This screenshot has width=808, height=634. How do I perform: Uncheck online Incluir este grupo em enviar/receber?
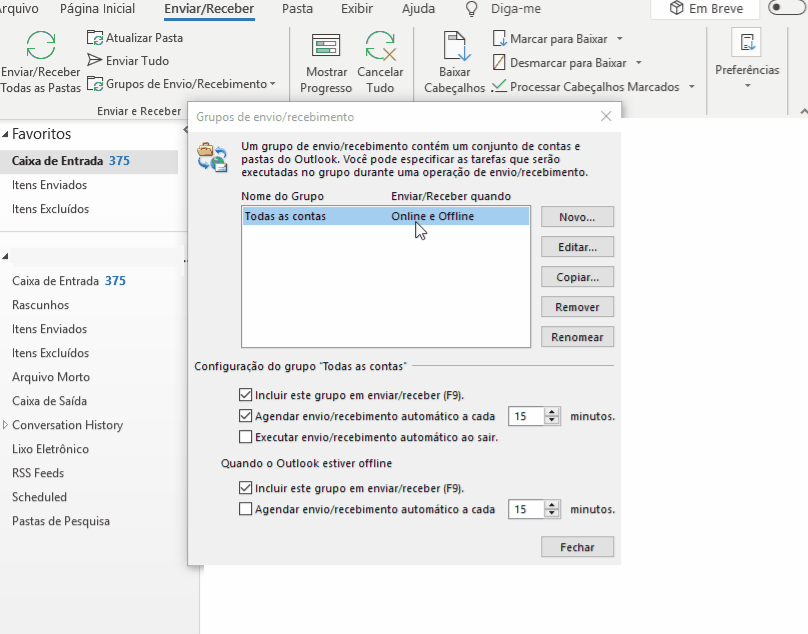click(x=245, y=395)
